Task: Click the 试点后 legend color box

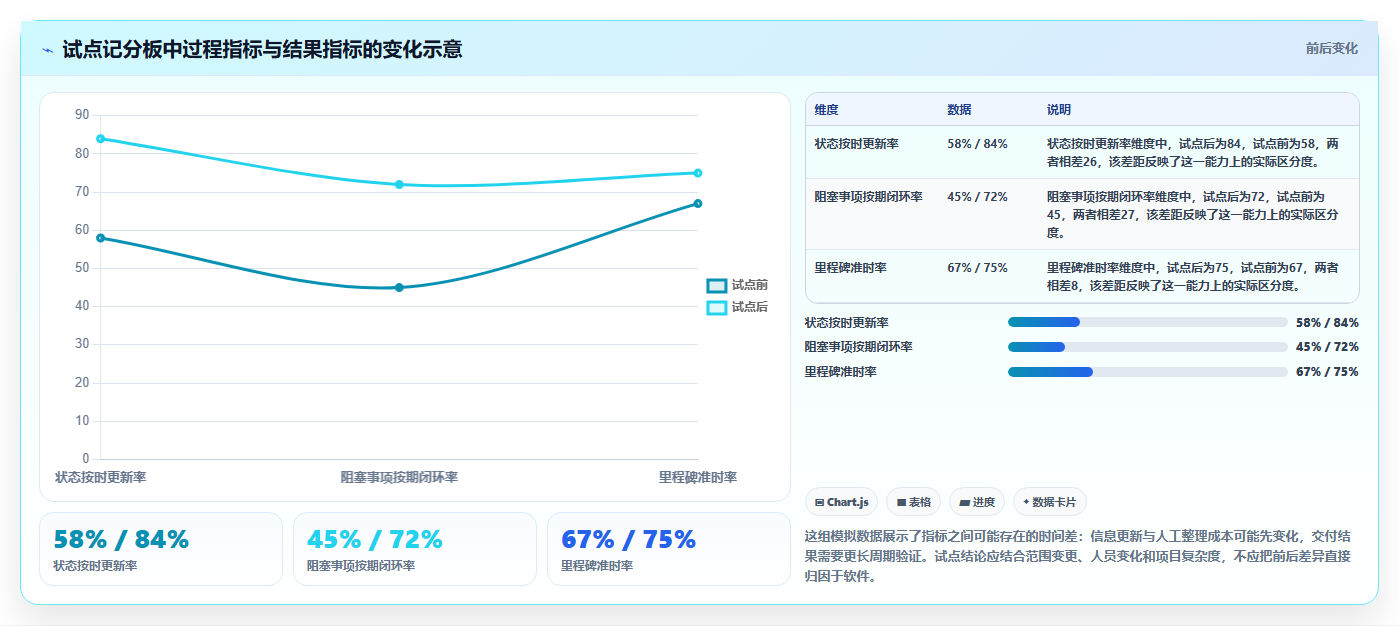Action: 716,307
